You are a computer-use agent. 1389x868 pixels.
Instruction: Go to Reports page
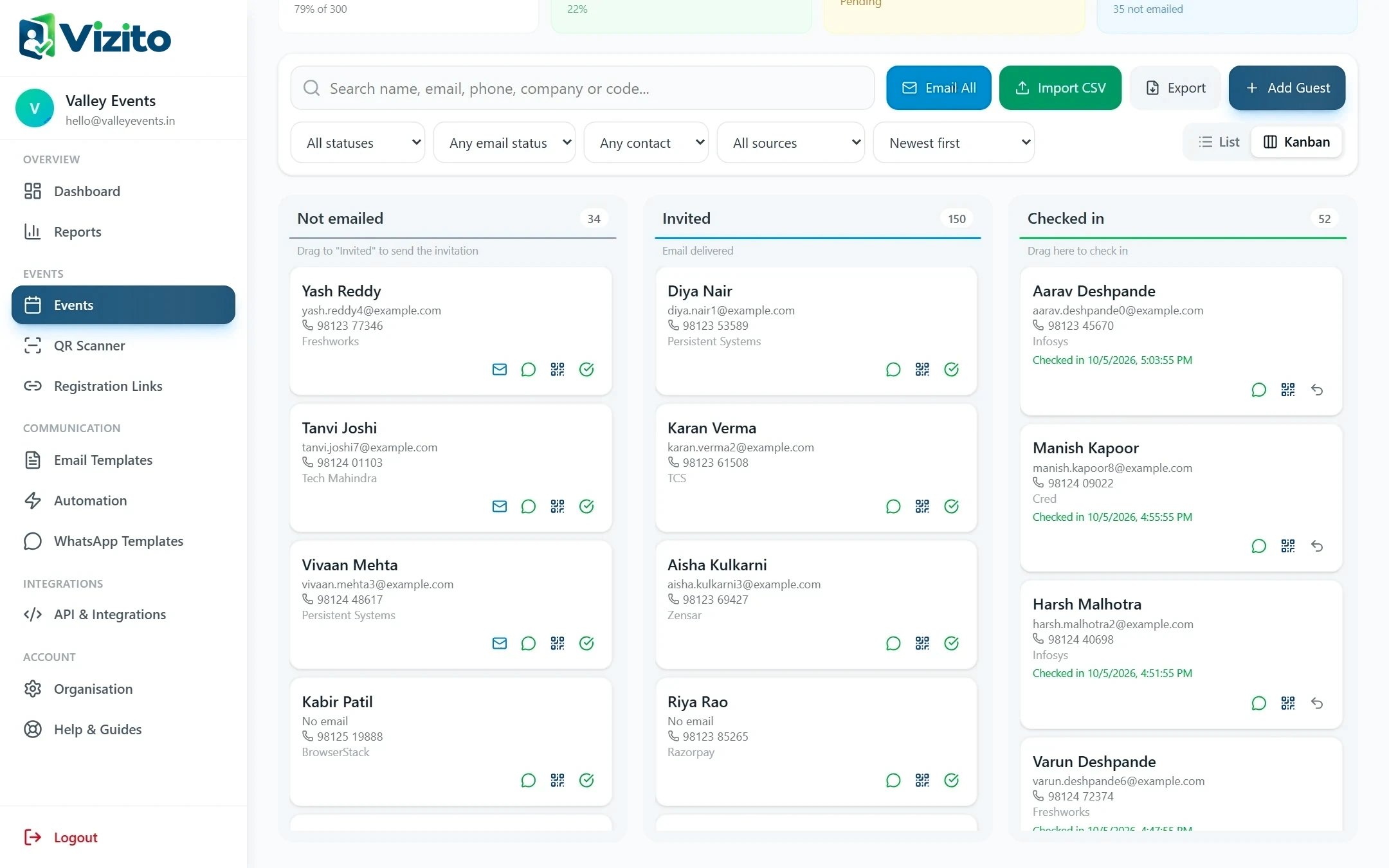(123, 231)
